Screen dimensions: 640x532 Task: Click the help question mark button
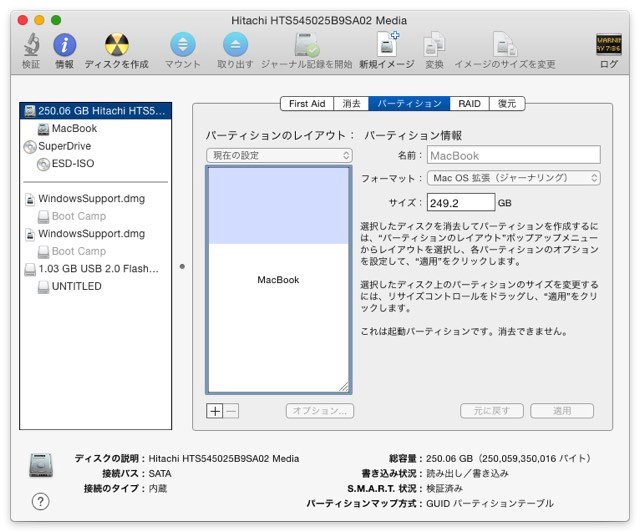click(x=40, y=501)
